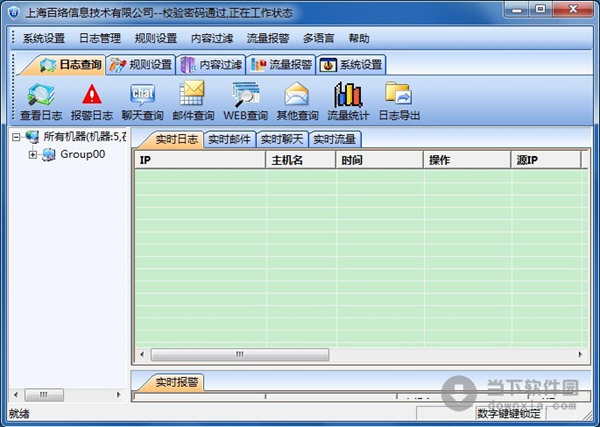Open the 内容过滤 menu

coord(212,38)
